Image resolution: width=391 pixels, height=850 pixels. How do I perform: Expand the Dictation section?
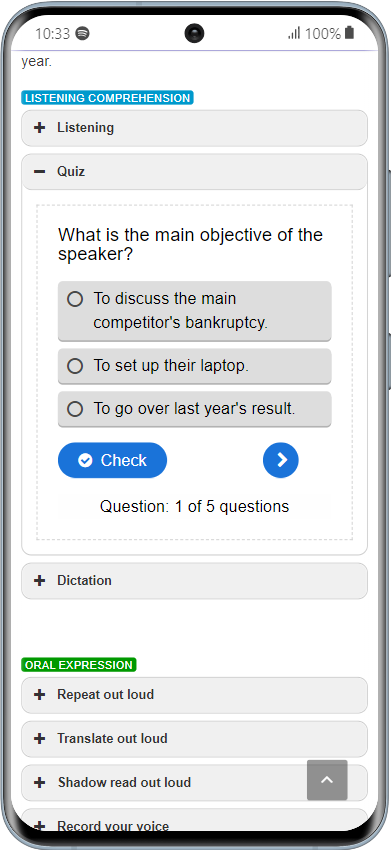194,581
